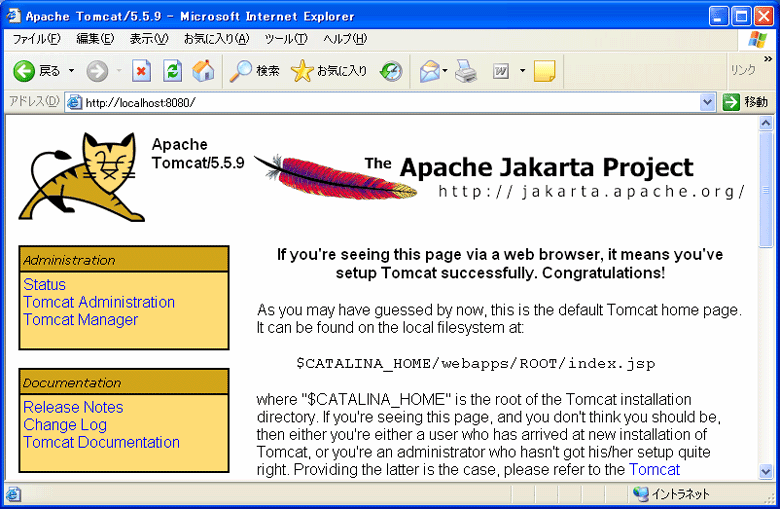Click the Back navigation button
Screen dimensions: 780x509
[x=36, y=71]
